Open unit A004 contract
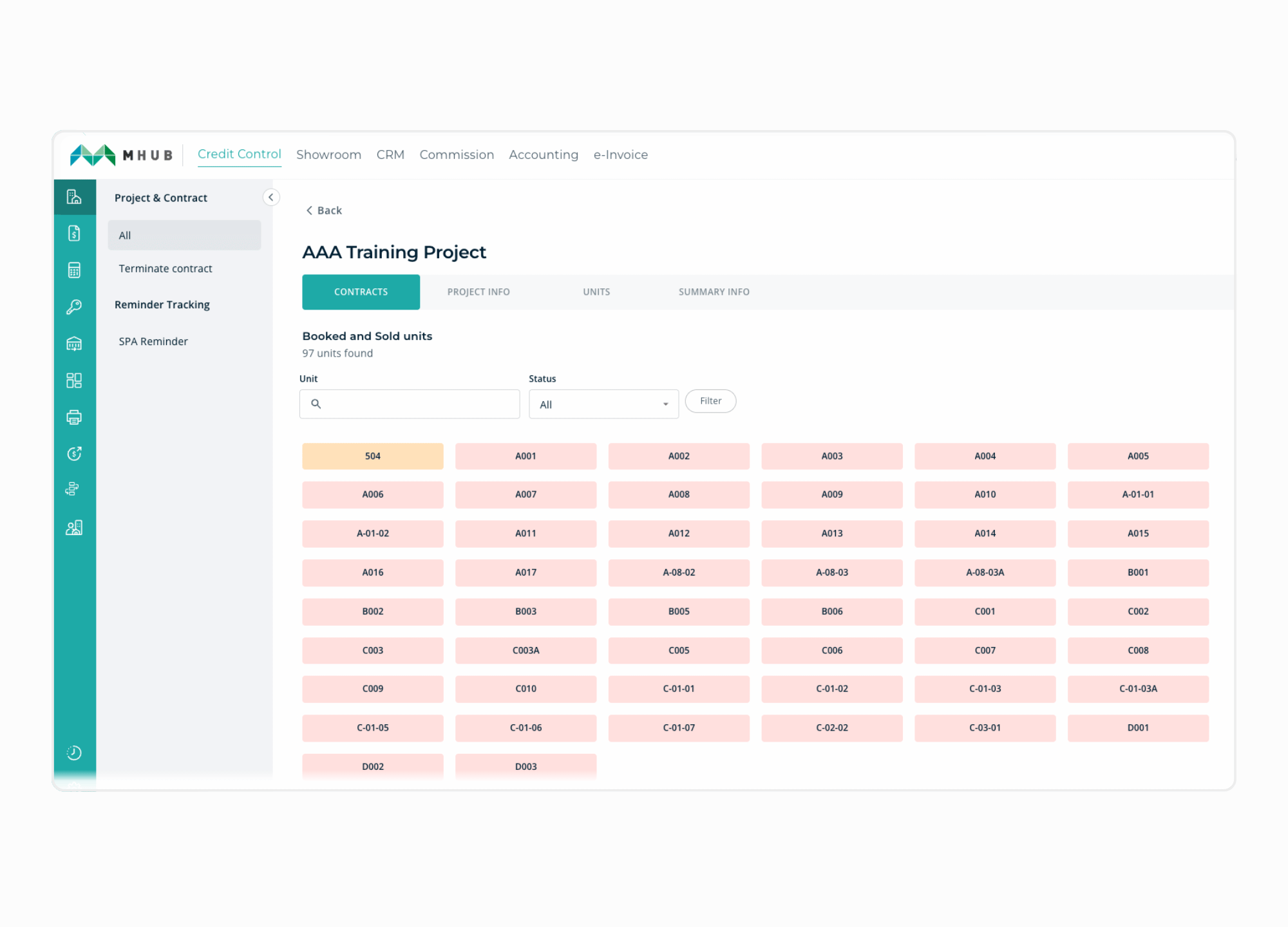Screen dimensions: 1288x927 (985, 456)
